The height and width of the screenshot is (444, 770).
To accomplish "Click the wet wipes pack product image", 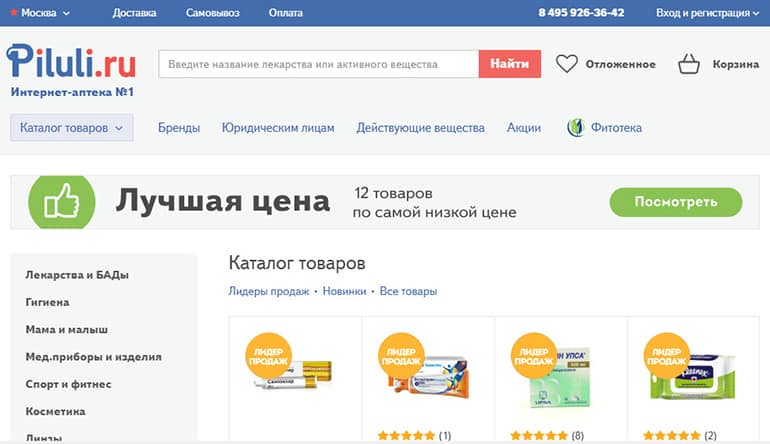I will tap(692, 376).
